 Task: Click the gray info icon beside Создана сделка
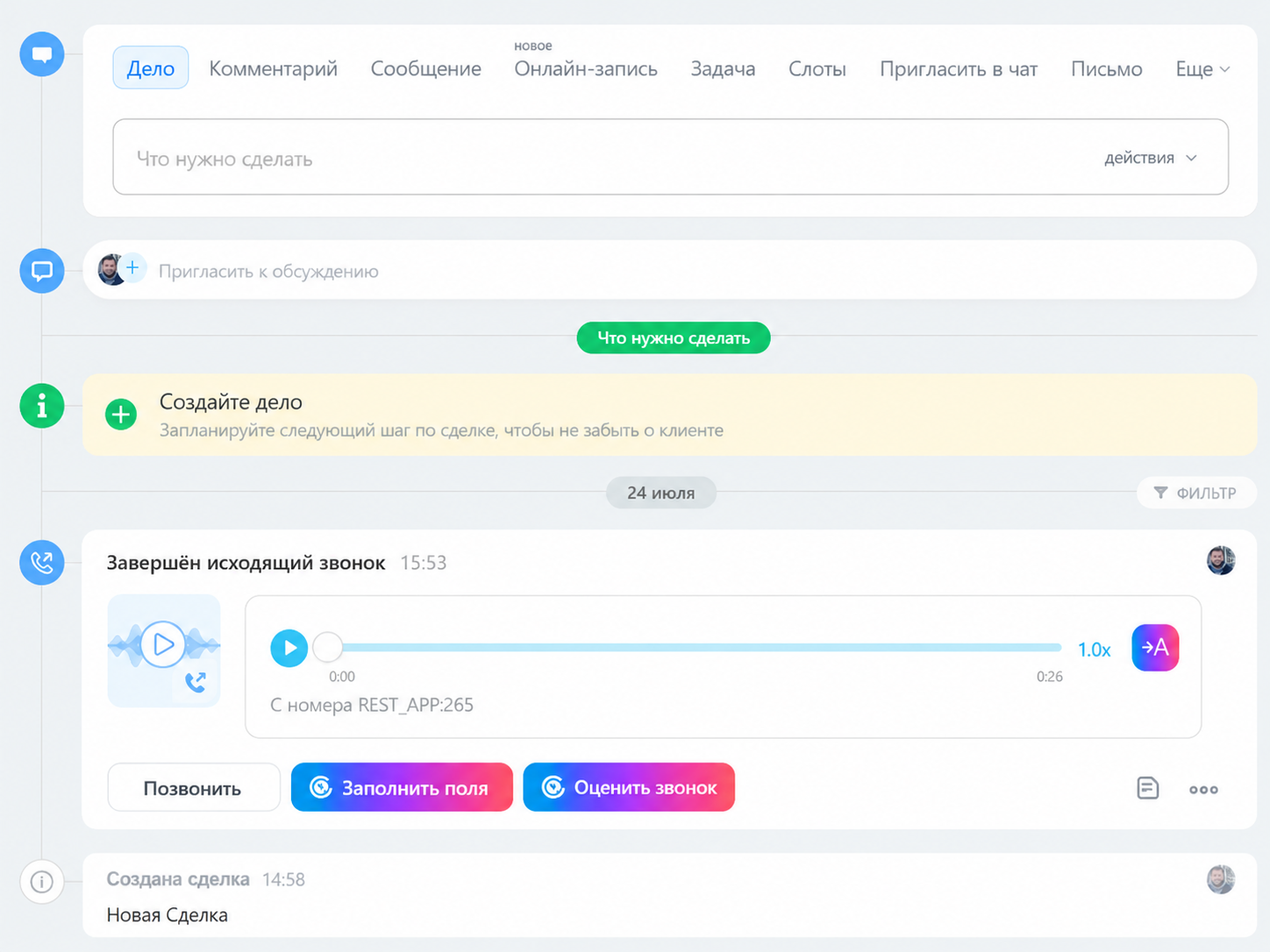[x=42, y=881]
